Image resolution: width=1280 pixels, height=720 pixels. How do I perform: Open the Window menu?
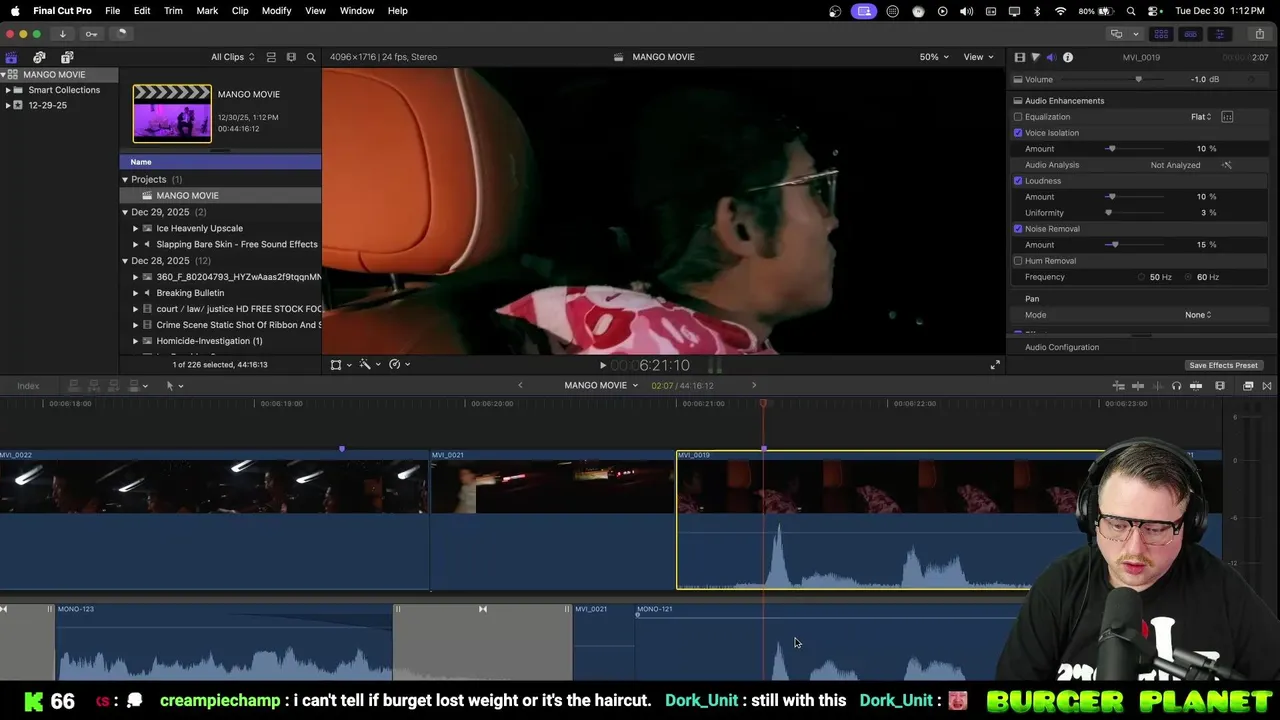point(357,11)
